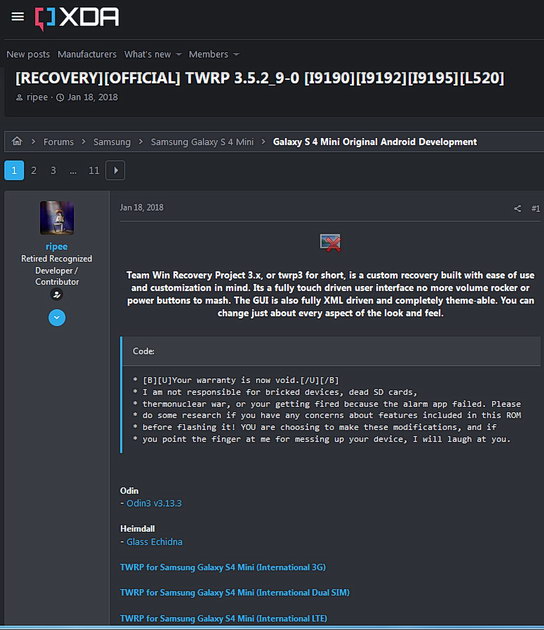Click the Code: block header
The height and width of the screenshot is (630, 544).
click(331, 351)
